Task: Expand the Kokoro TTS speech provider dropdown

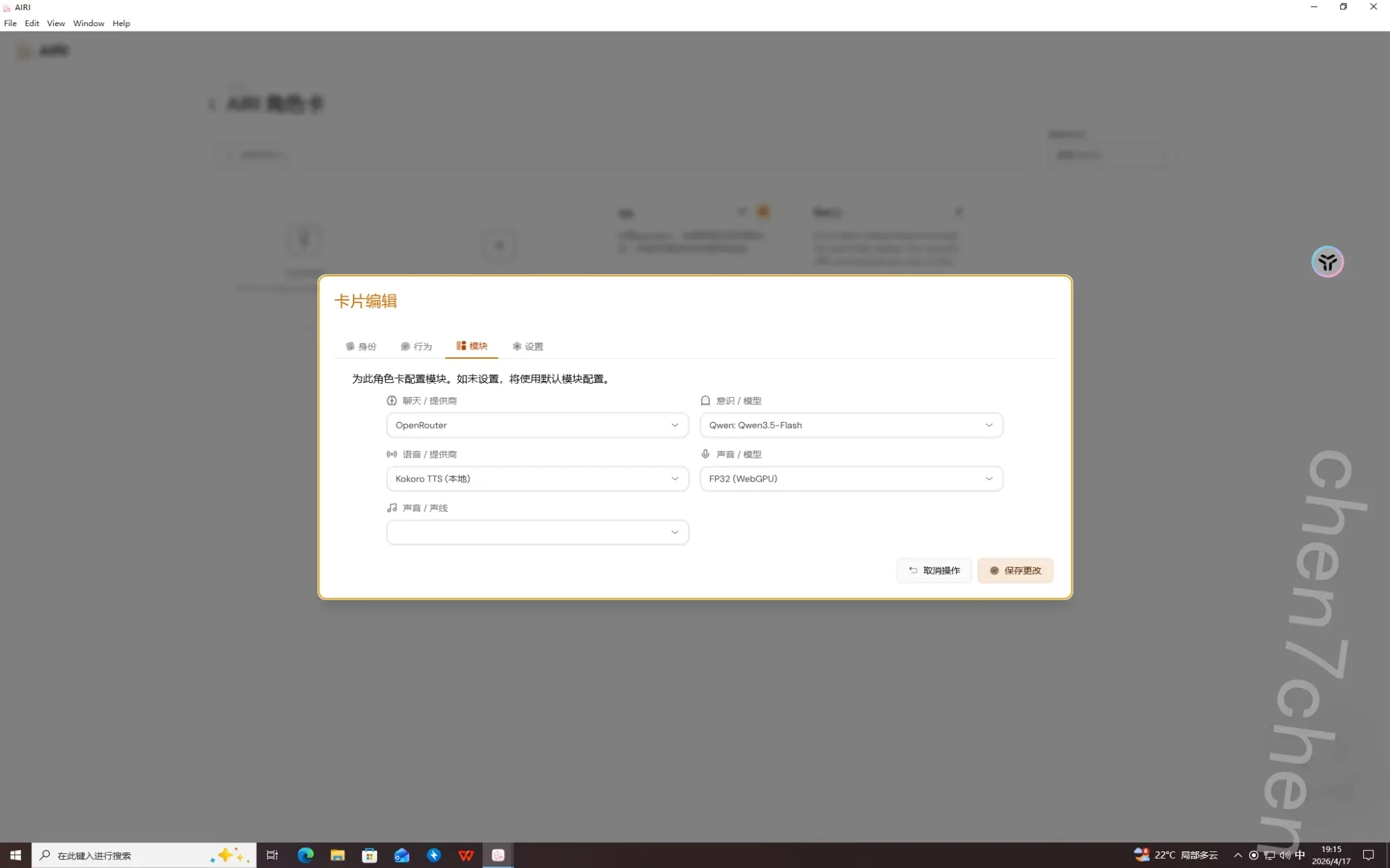Action: click(x=537, y=478)
